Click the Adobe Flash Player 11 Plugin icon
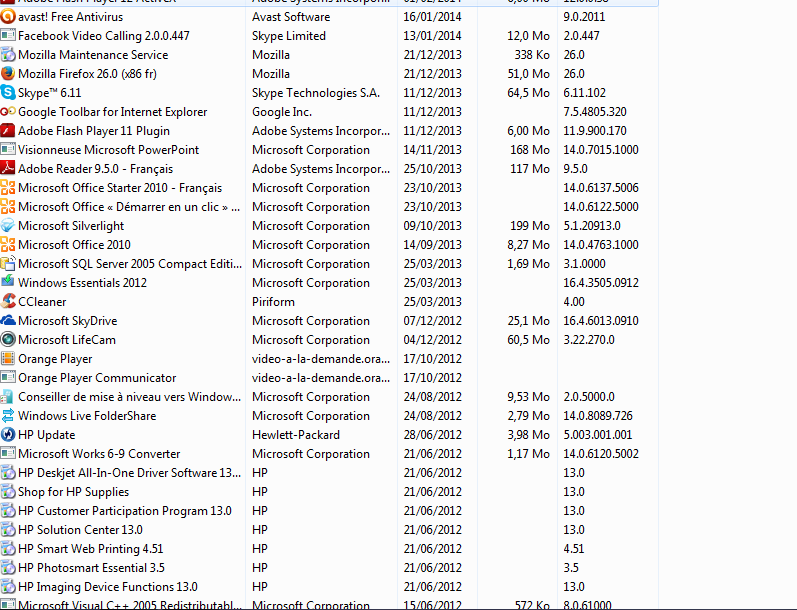Viewport: 797px width, 610px height. pos(8,131)
